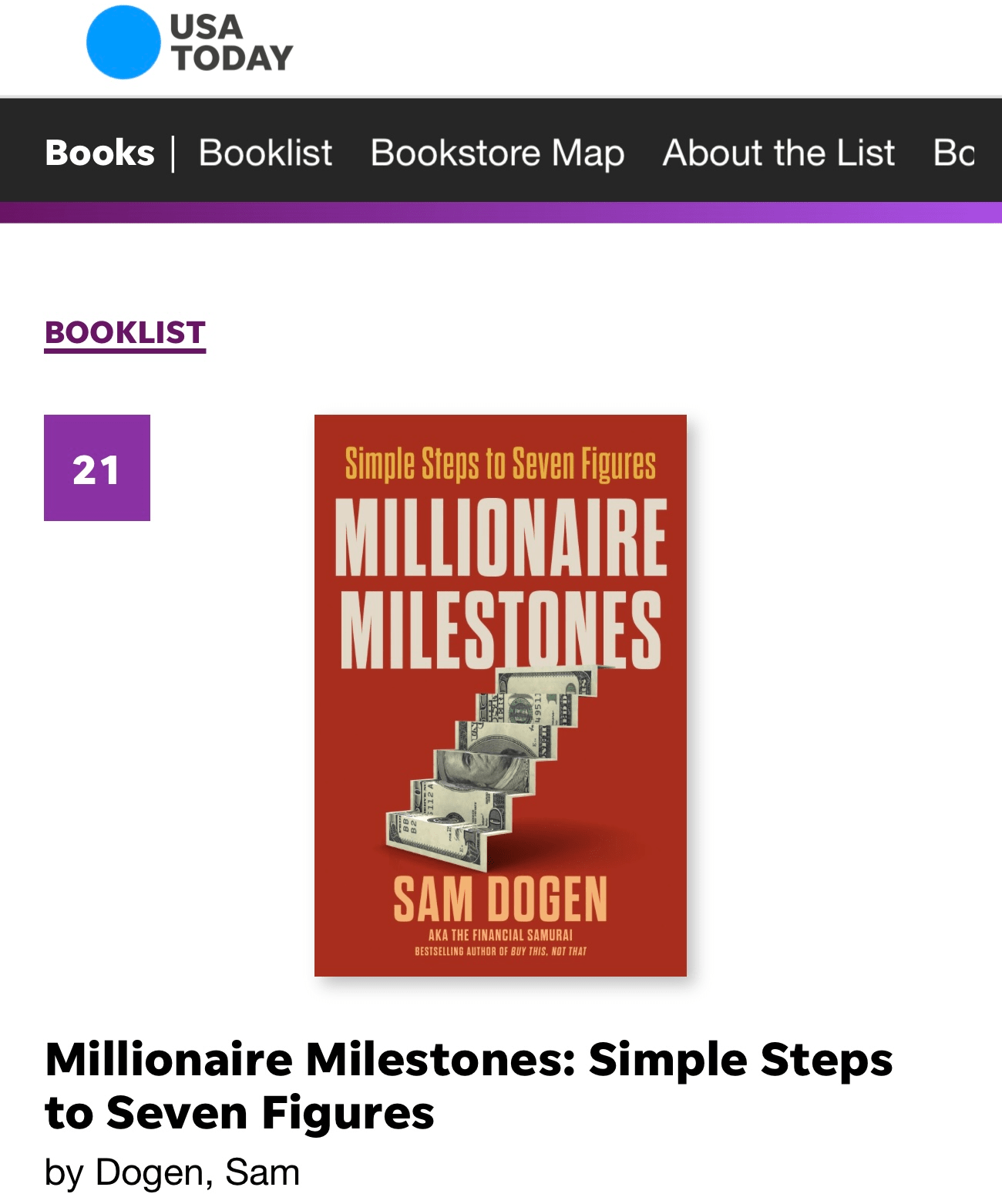The width and height of the screenshot is (1002, 1204).
Task: Click the purple gradient bar below navigation
Action: pyautogui.click(x=501, y=213)
